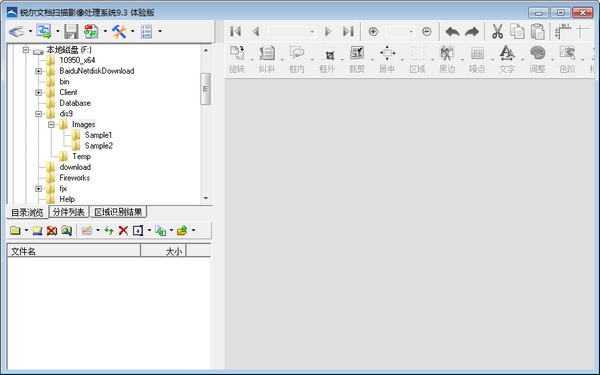Click the folder tree scrollbar down arrow

click(206, 198)
